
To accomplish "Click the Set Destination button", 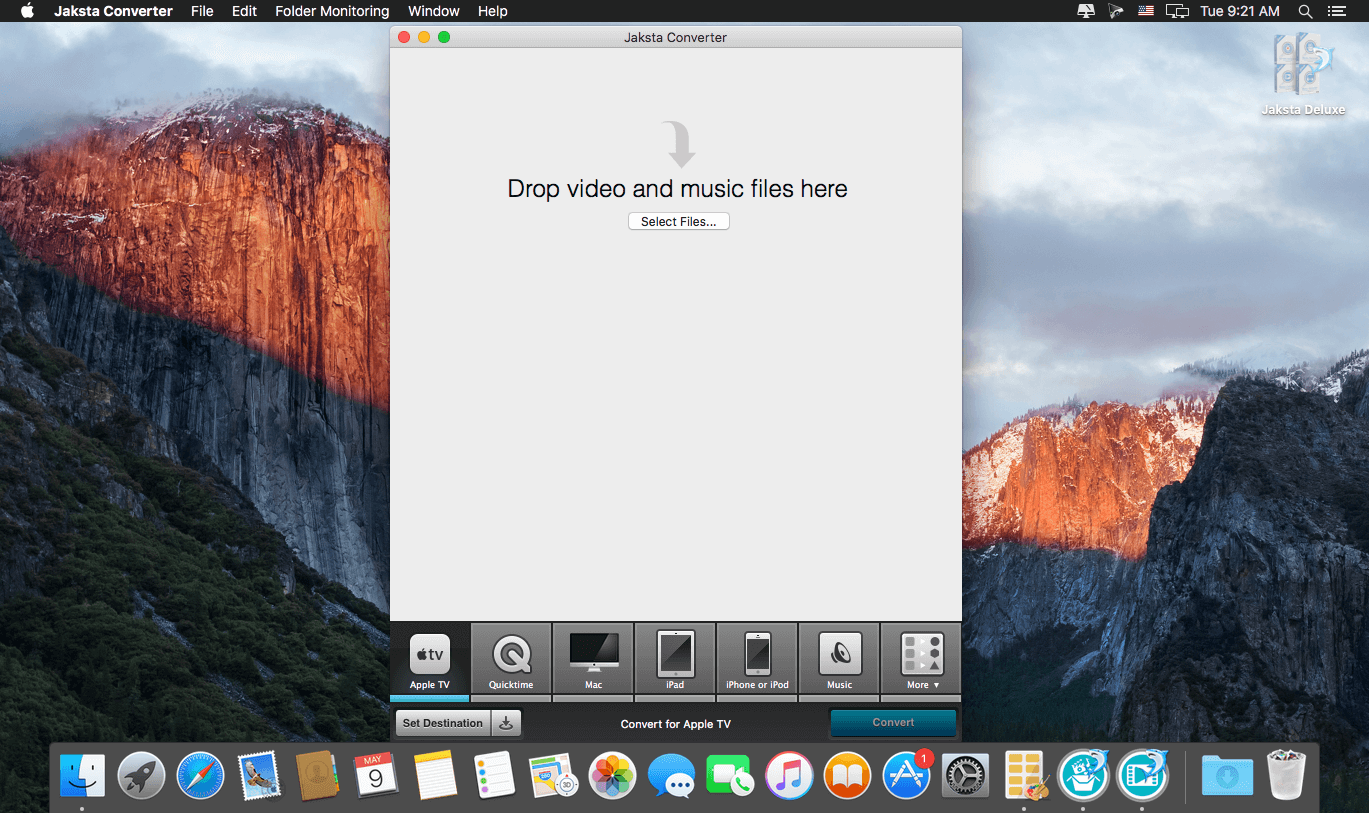I will click(443, 723).
